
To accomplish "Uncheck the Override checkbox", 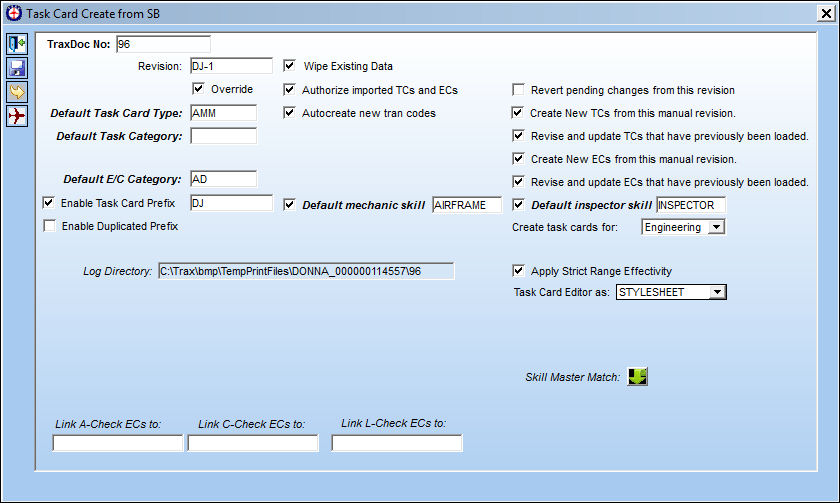I will click(198, 88).
